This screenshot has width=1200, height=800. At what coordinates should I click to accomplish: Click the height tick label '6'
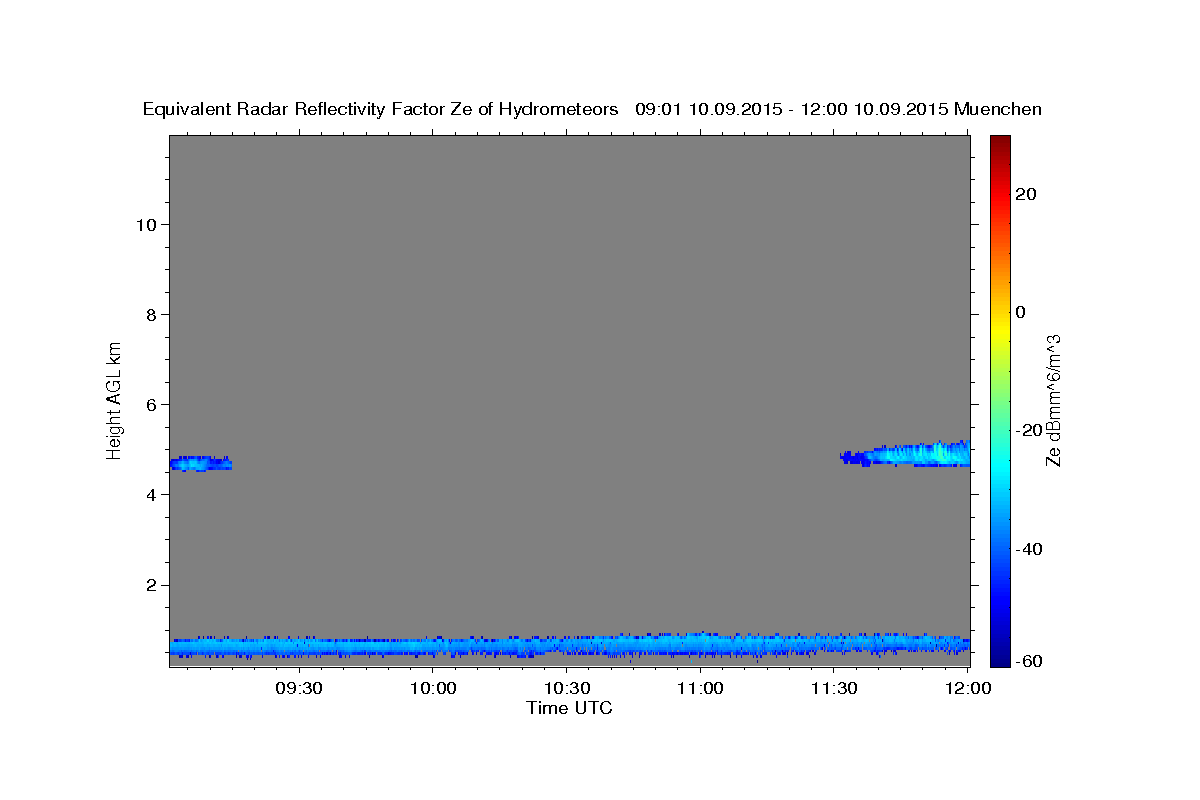151,404
